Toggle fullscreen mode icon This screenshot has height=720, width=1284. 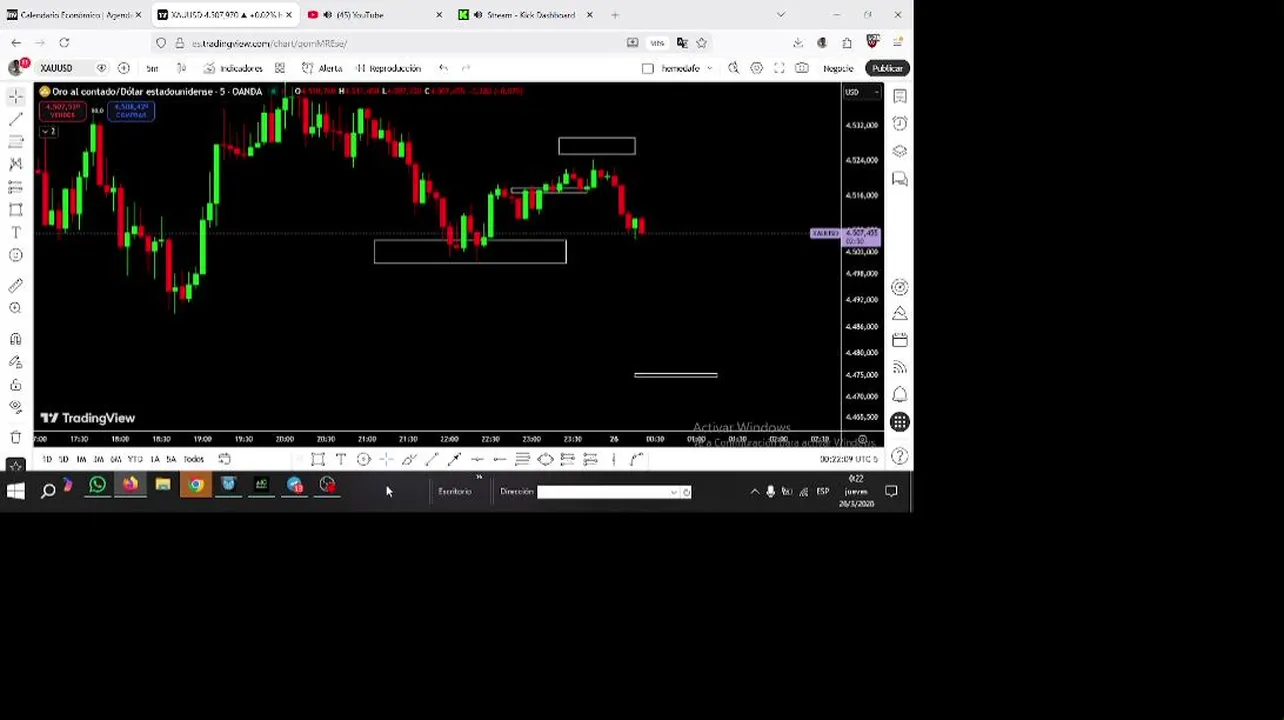pos(779,68)
